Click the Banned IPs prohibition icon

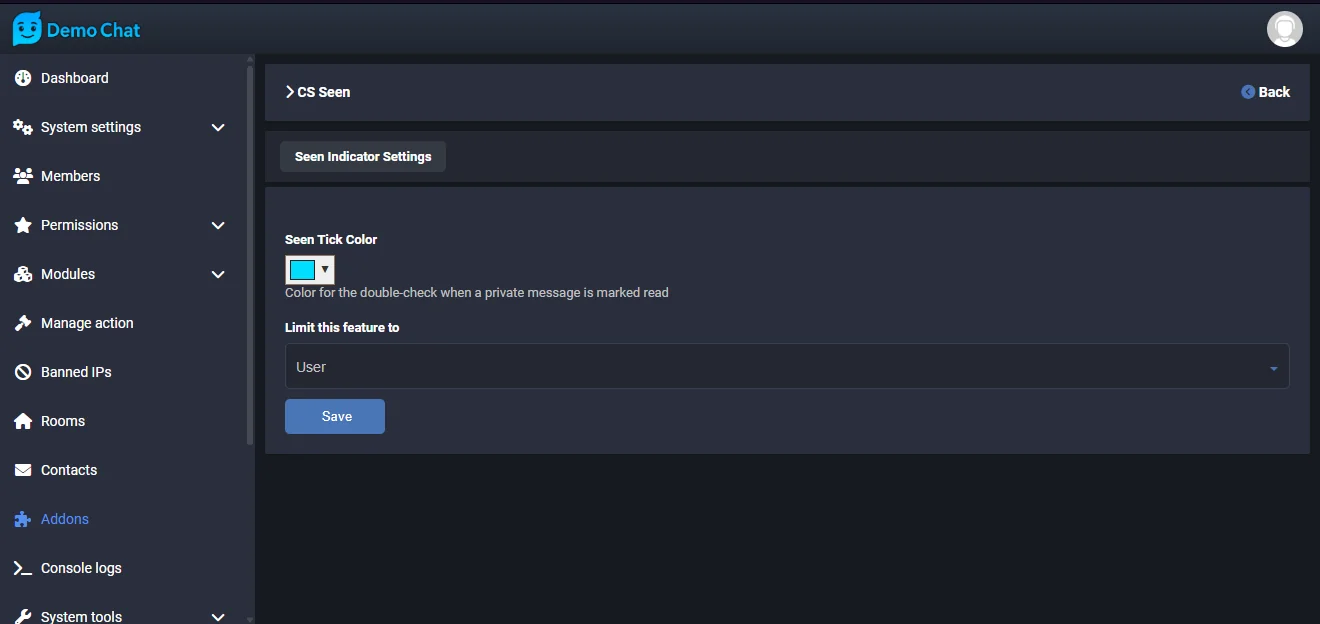click(23, 372)
